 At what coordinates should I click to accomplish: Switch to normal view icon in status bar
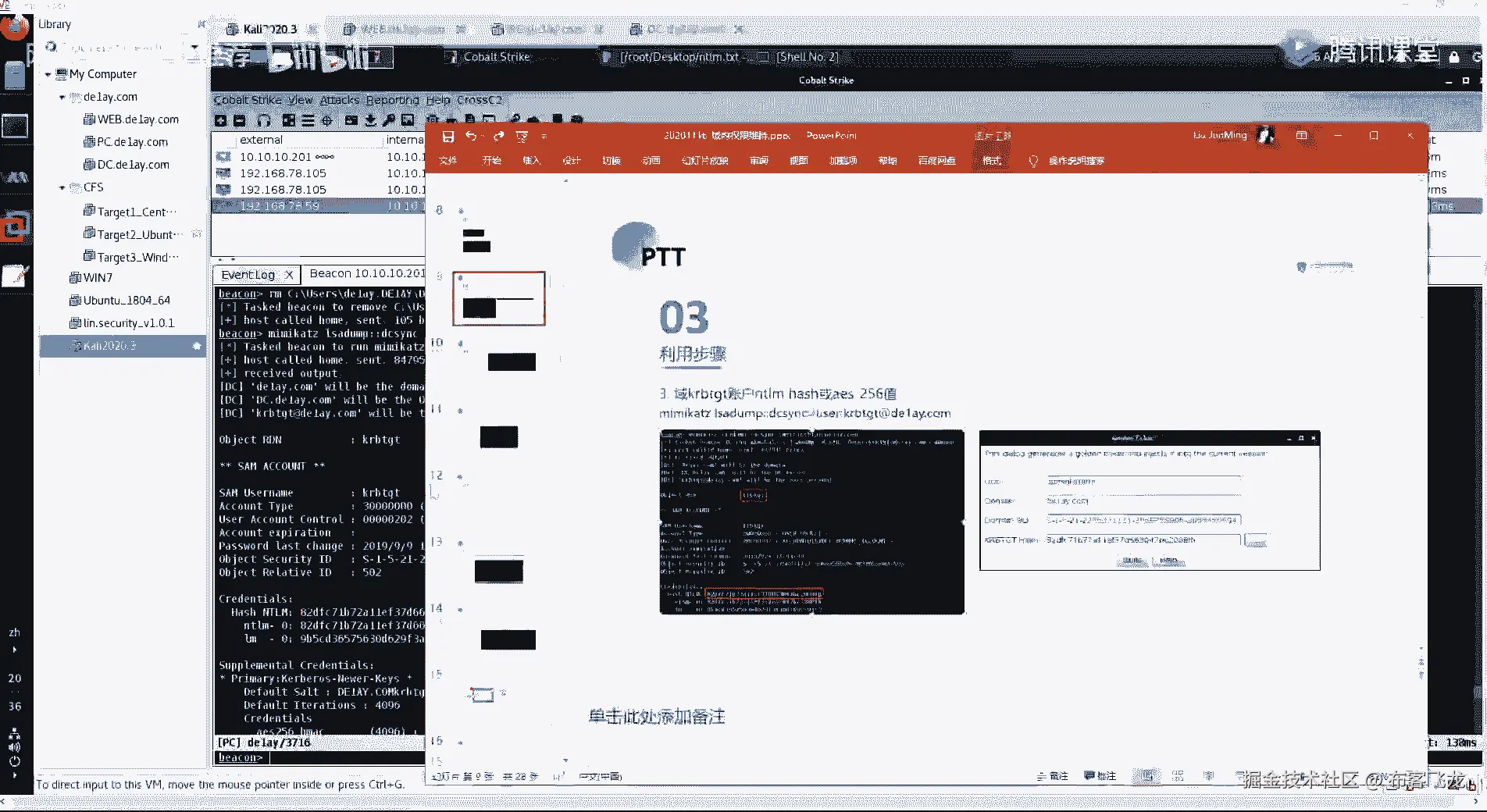coord(1146,776)
